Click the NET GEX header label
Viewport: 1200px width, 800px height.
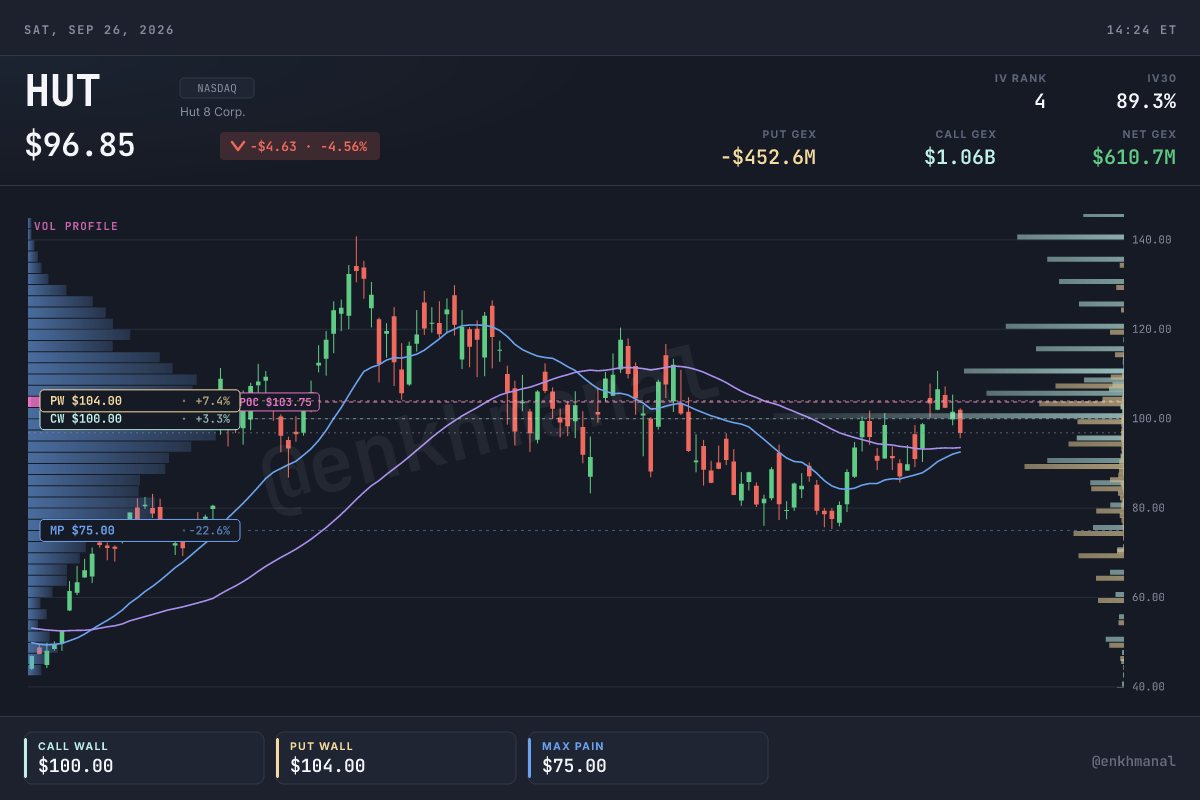coord(1149,134)
